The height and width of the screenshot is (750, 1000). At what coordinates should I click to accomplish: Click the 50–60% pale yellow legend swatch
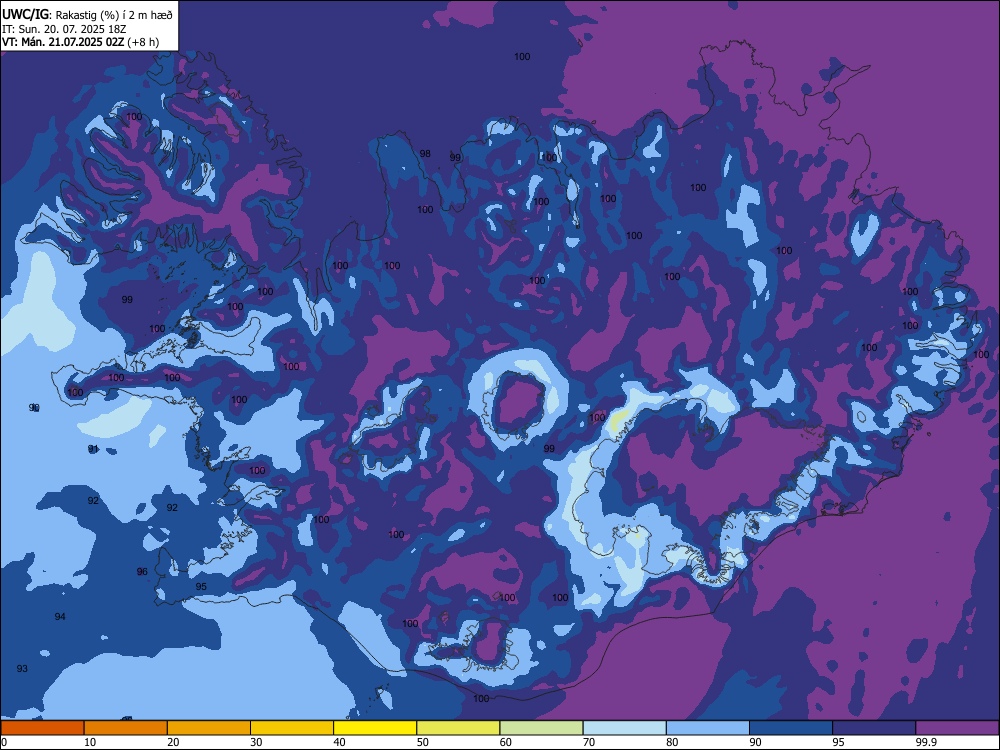point(458,728)
